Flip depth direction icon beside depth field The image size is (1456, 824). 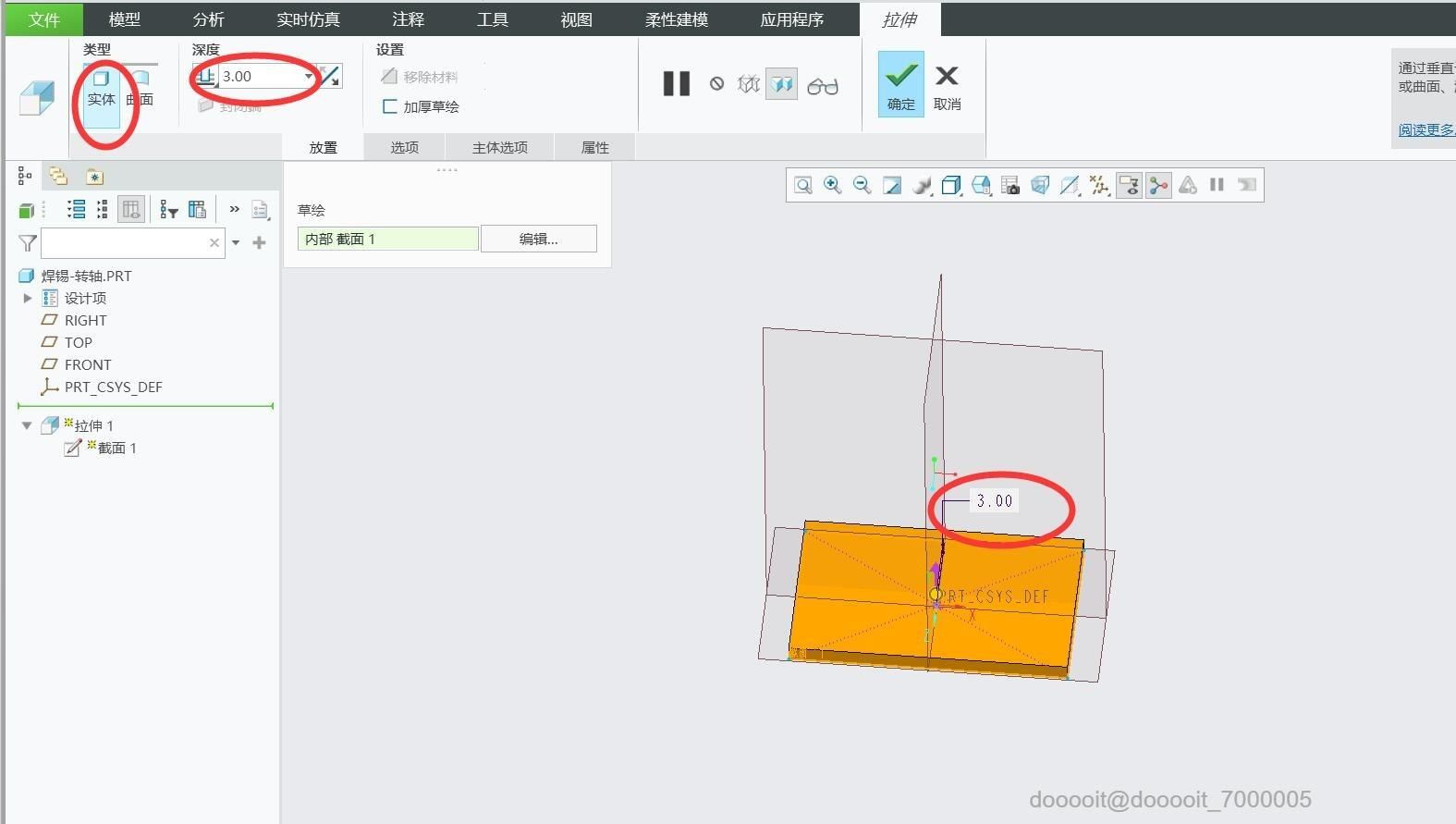click(x=330, y=77)
